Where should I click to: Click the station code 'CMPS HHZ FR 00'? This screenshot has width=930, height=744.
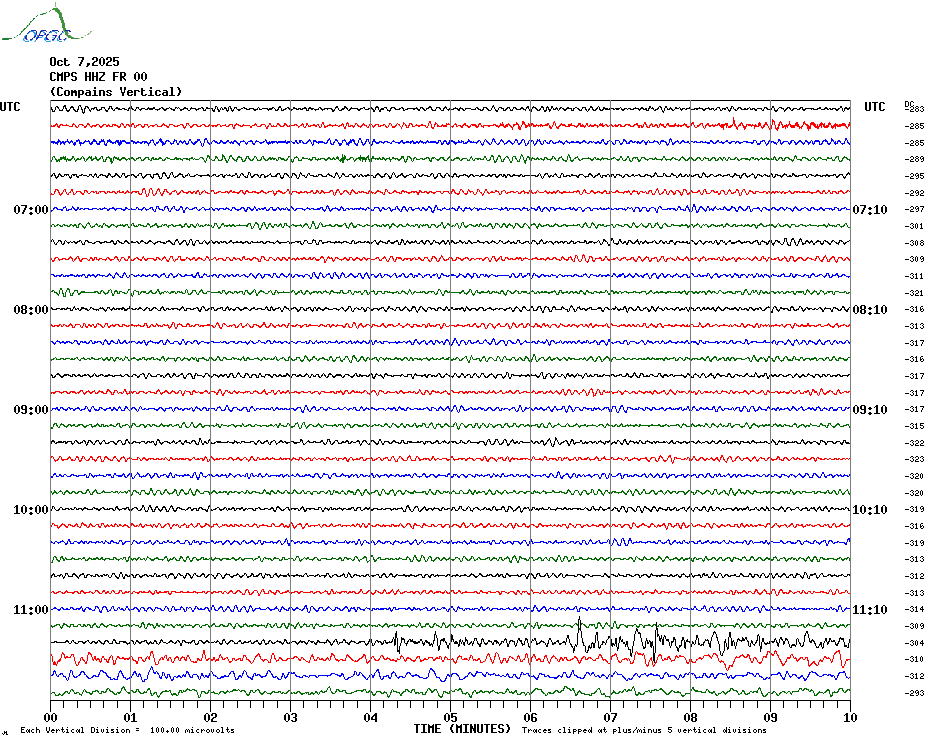tap(98, 77)
